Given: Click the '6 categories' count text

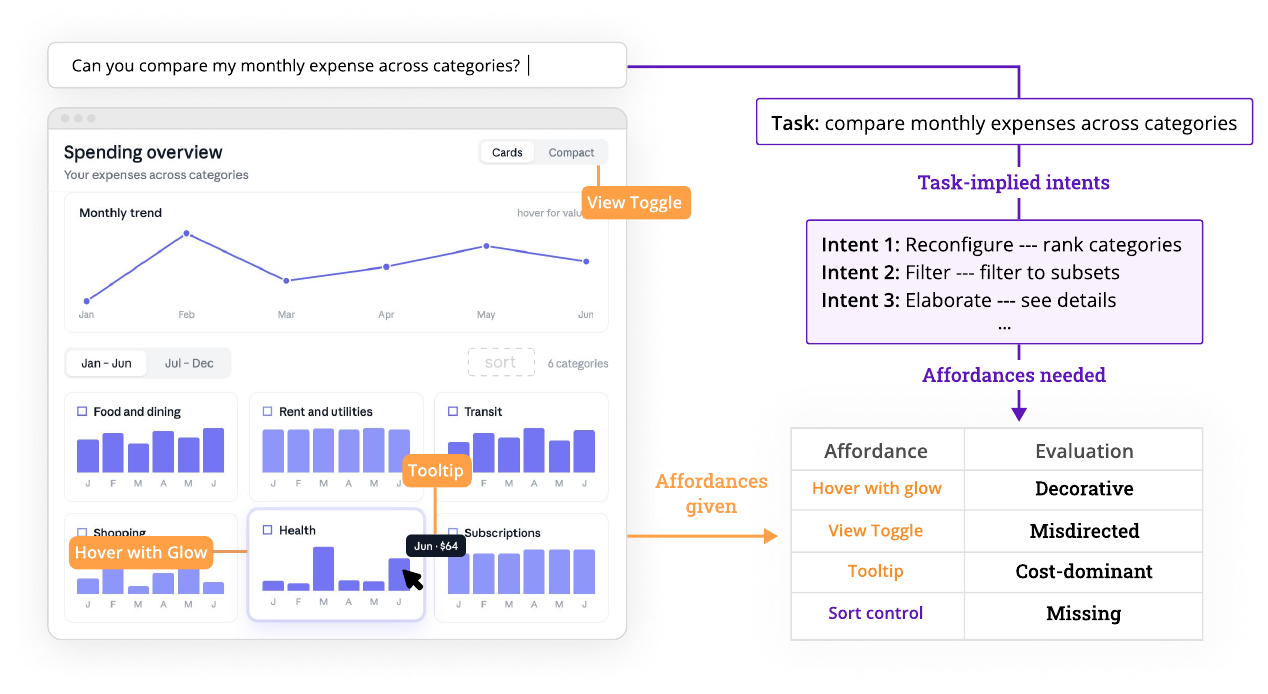Looking at the screenshot, I should click(x=578, y=364).
